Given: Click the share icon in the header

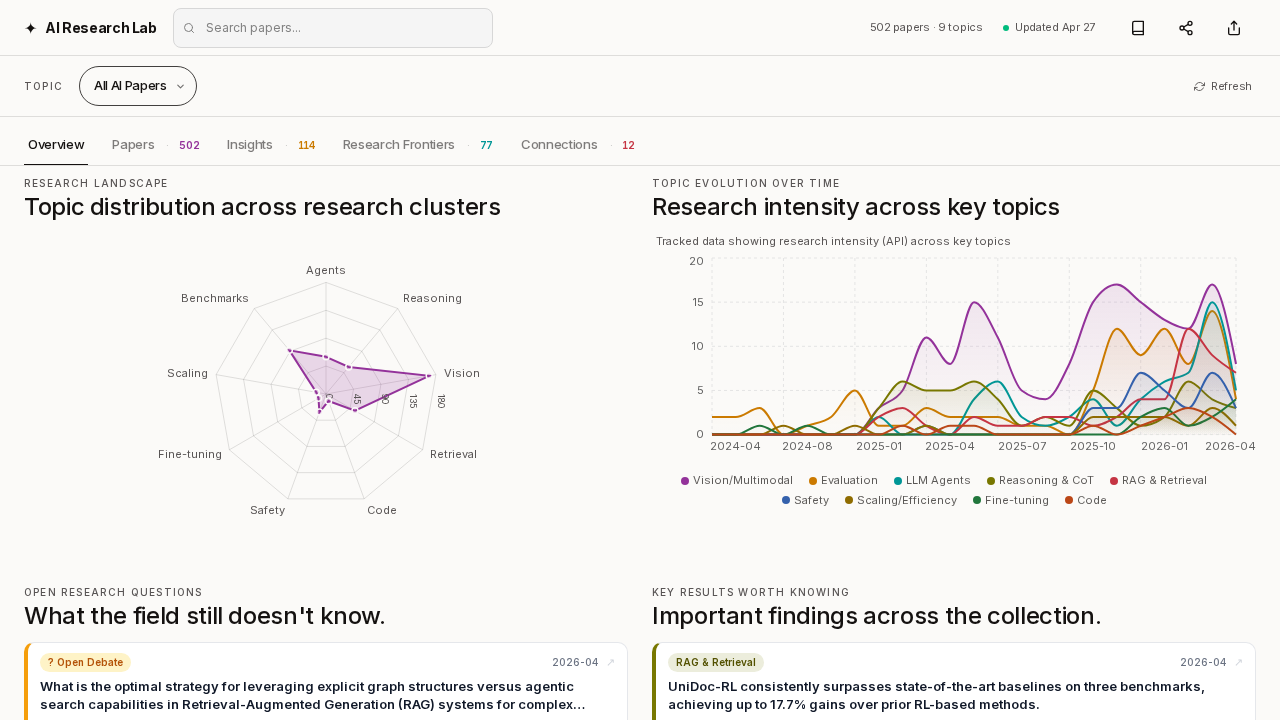Looking at the screenshot, I should tap(1184, 27).
